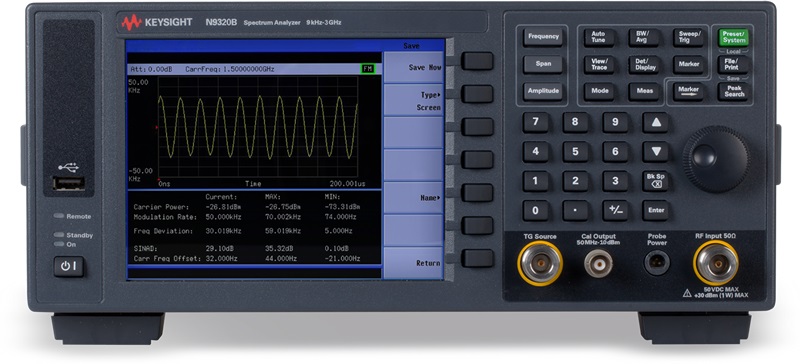Toggle the +/- sign key
This screenshot has height=364, width=800.
615,210
